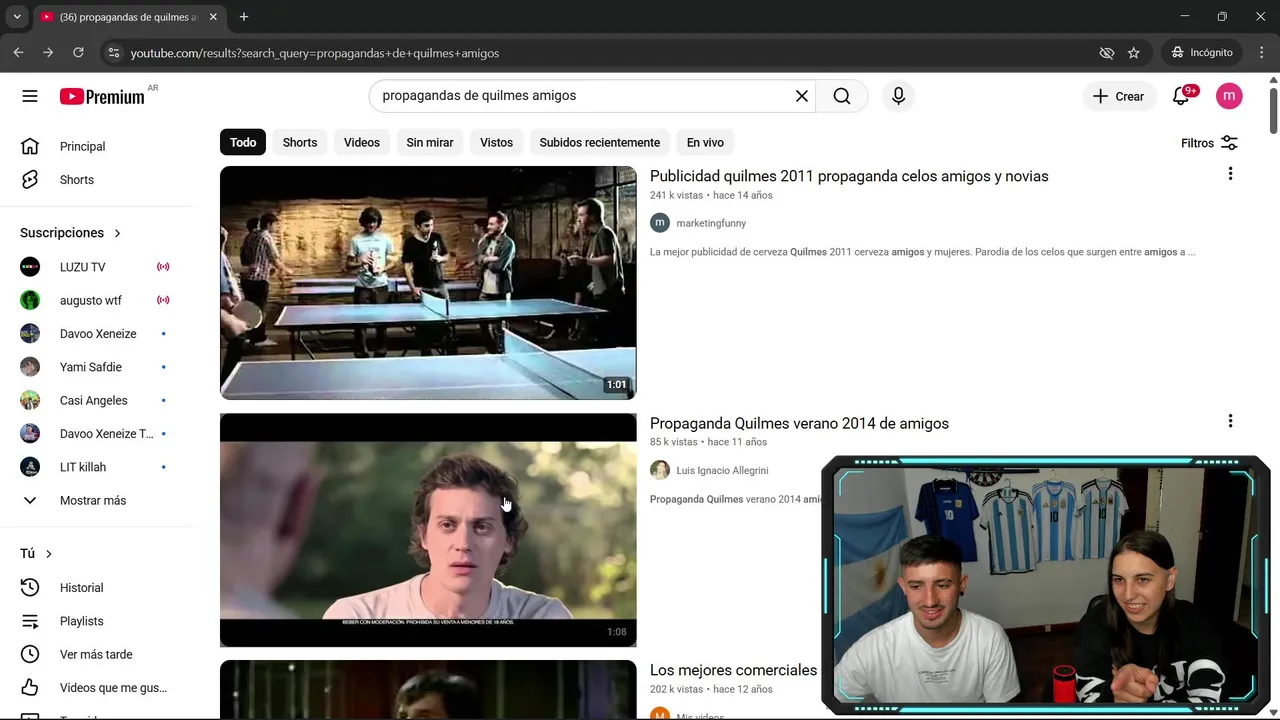The width and height of the screenshot is (1280, 720).
Task: Select the Shorts filter chip
Action: click(x=300, y=142)
